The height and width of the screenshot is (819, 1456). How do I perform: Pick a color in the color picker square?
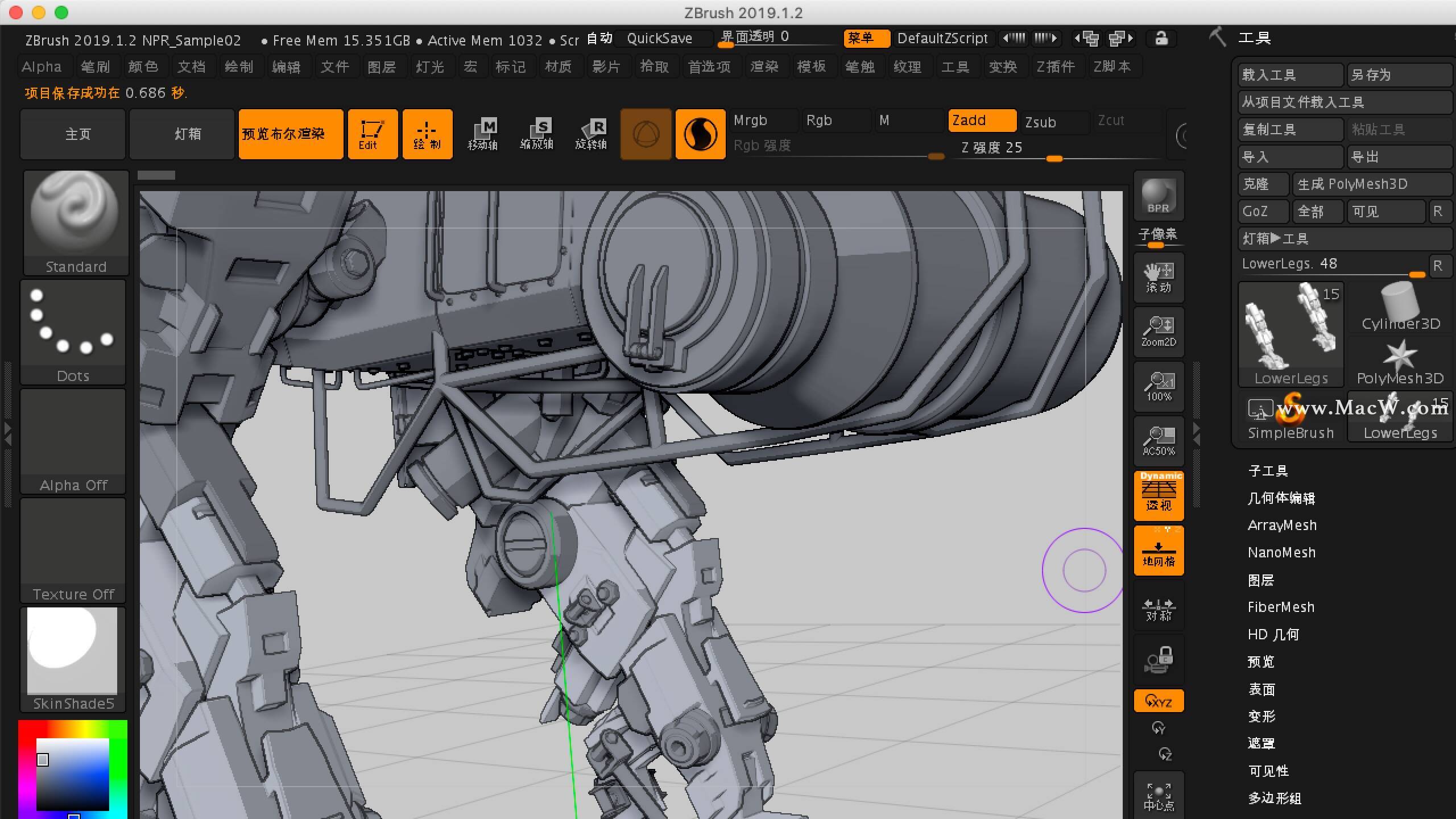click(x=73, y=773)
